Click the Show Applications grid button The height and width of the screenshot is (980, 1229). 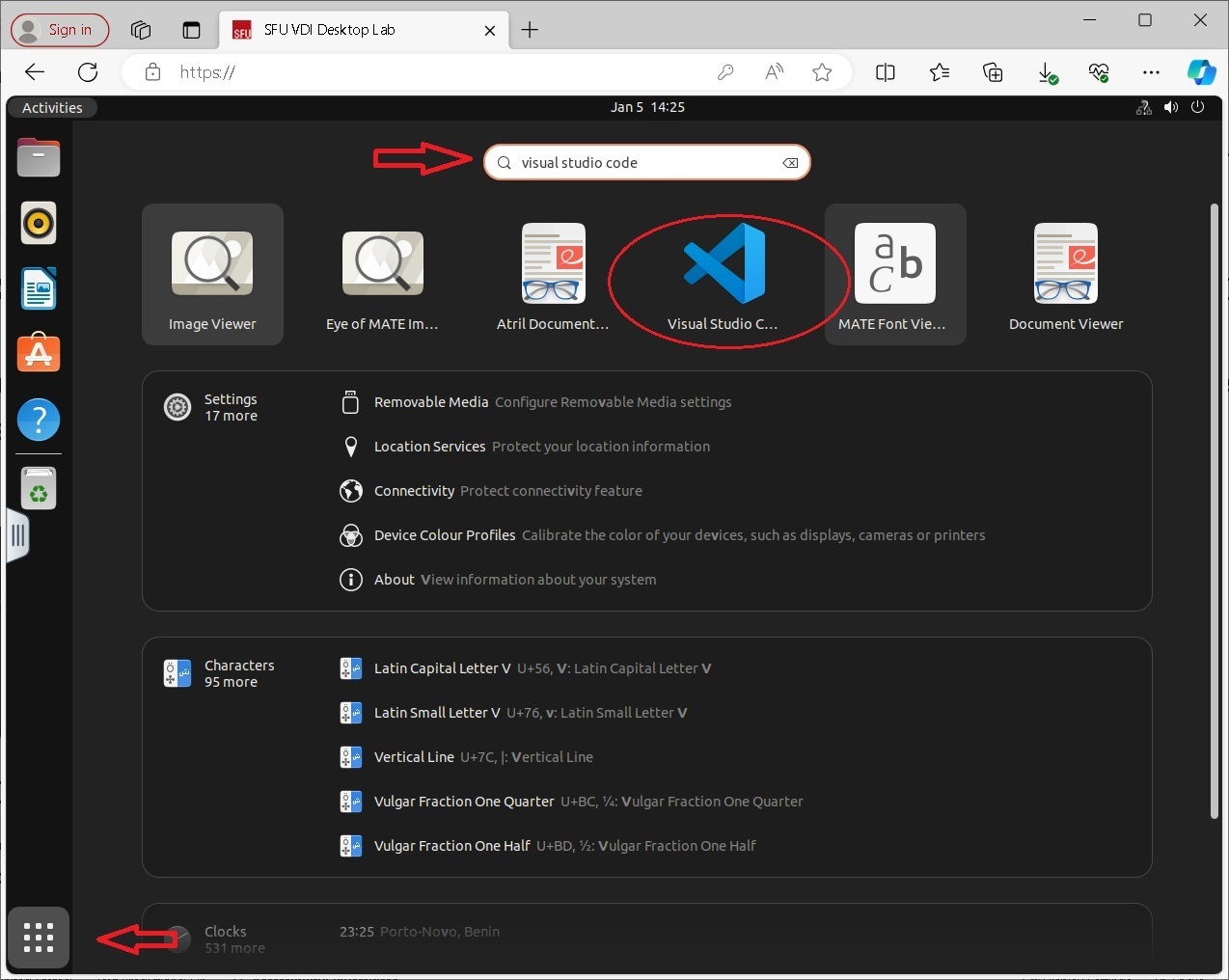click(39, 937)
